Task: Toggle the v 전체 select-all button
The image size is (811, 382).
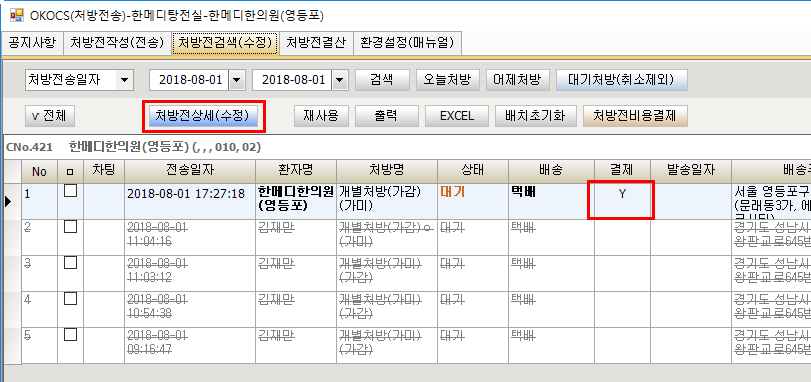Action: tap(50, 116)
